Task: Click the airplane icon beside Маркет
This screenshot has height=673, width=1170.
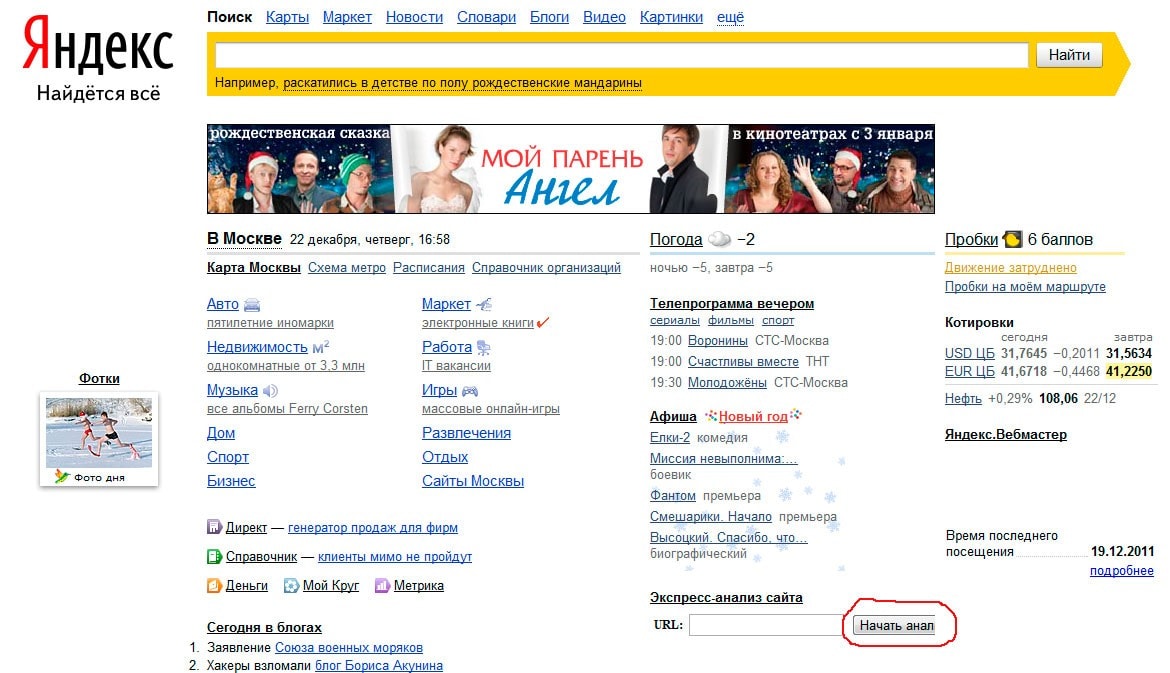Action: pos(484,304)
